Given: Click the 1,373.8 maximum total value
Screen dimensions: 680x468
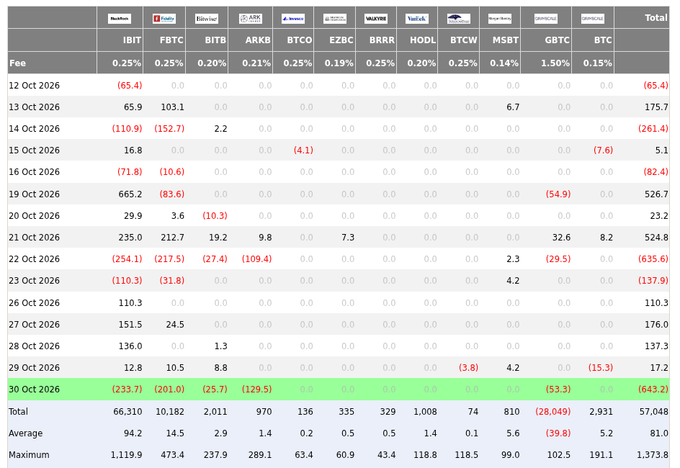Looking at the screenshot, I should (x=653, y=455).
